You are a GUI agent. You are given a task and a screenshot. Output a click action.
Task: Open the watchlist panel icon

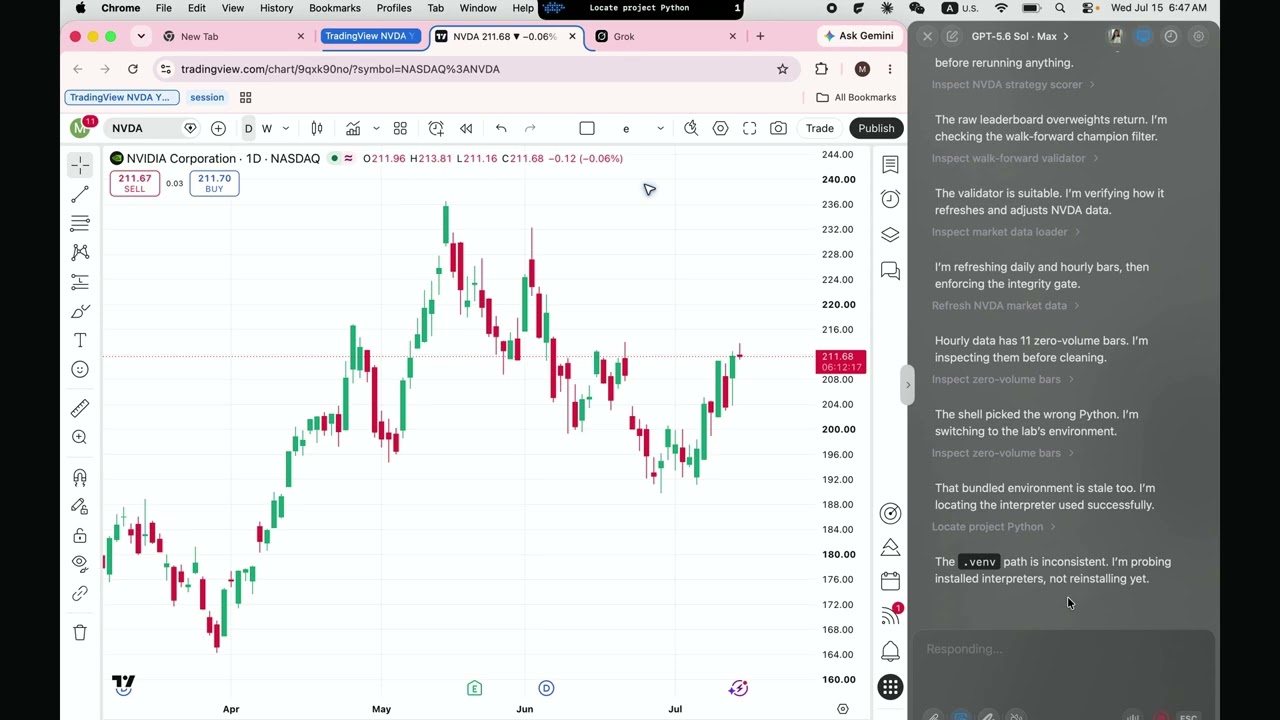[x=890, y=164]
